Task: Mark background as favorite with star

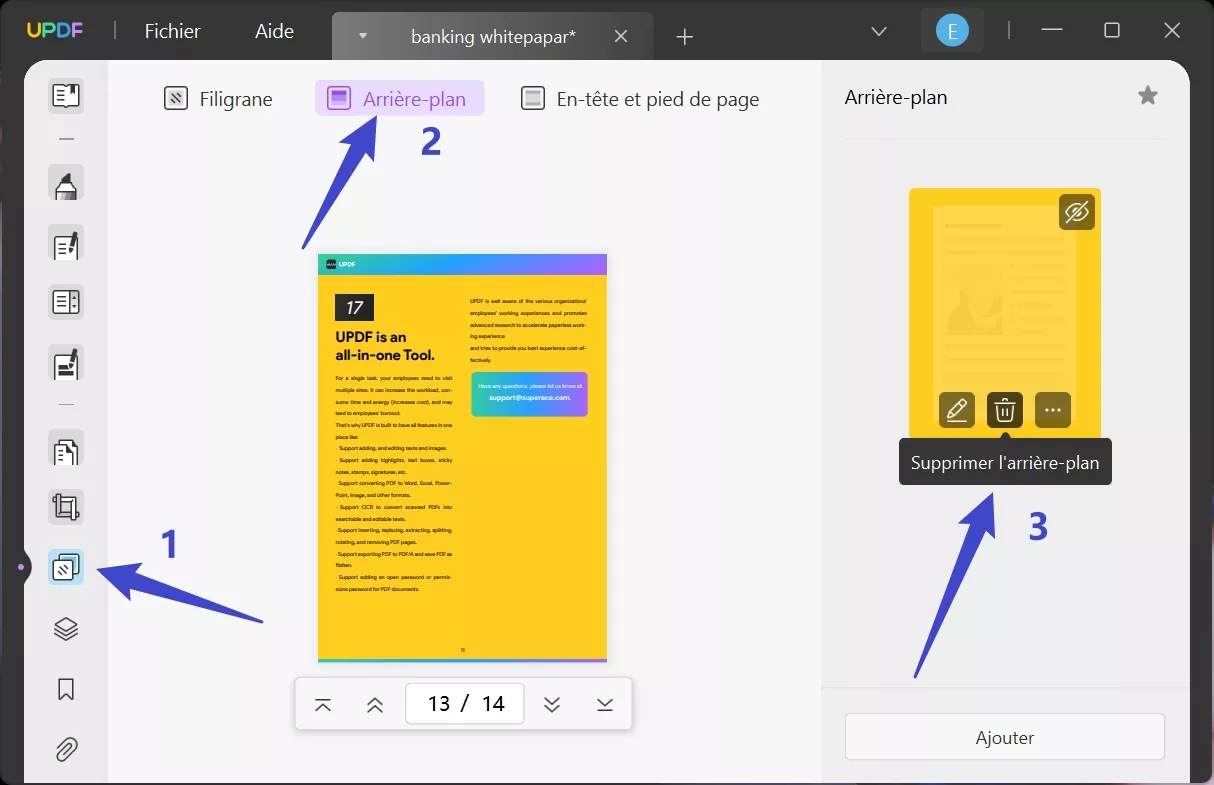Action: [1148, 95]
